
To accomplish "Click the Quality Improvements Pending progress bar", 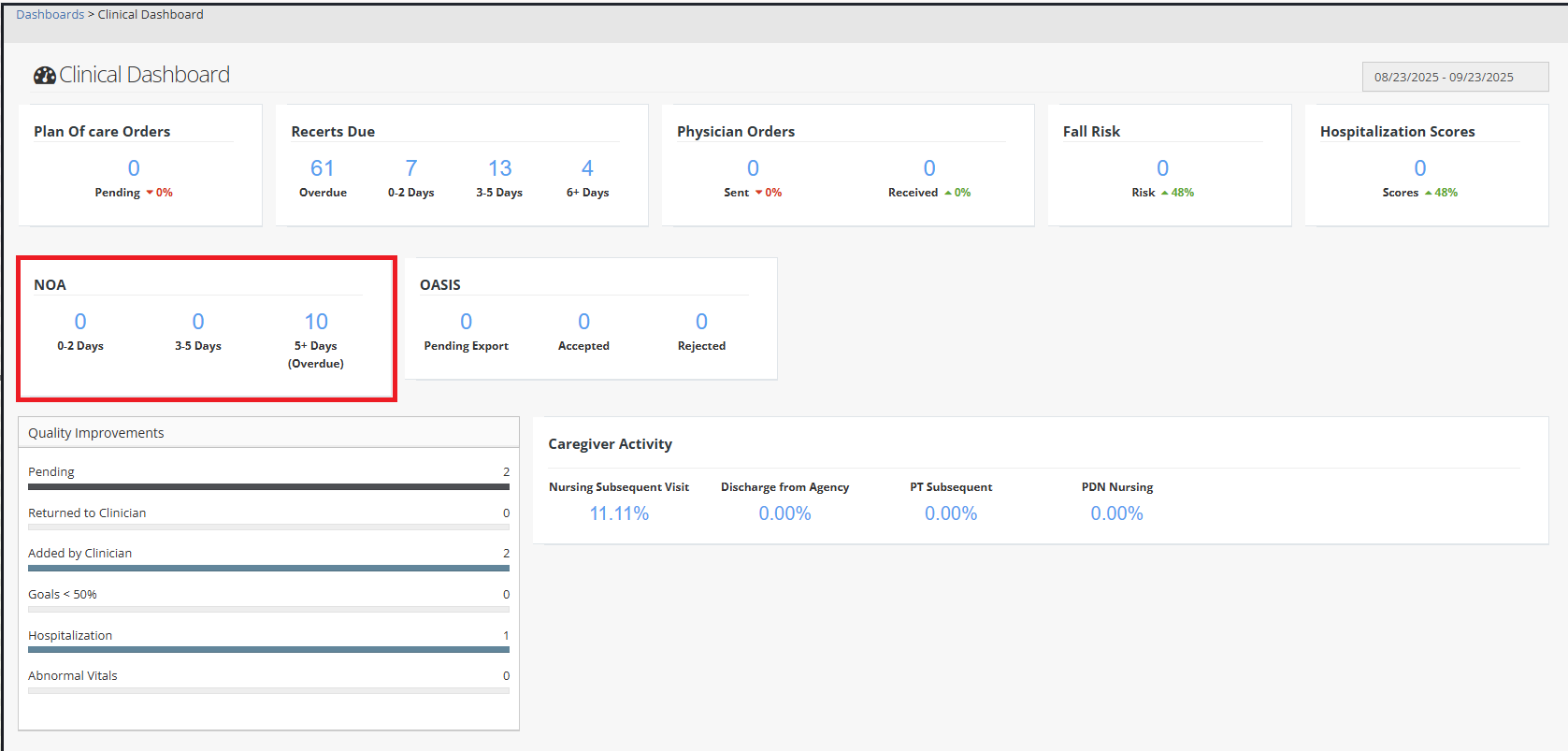I will tap(268, 486).
